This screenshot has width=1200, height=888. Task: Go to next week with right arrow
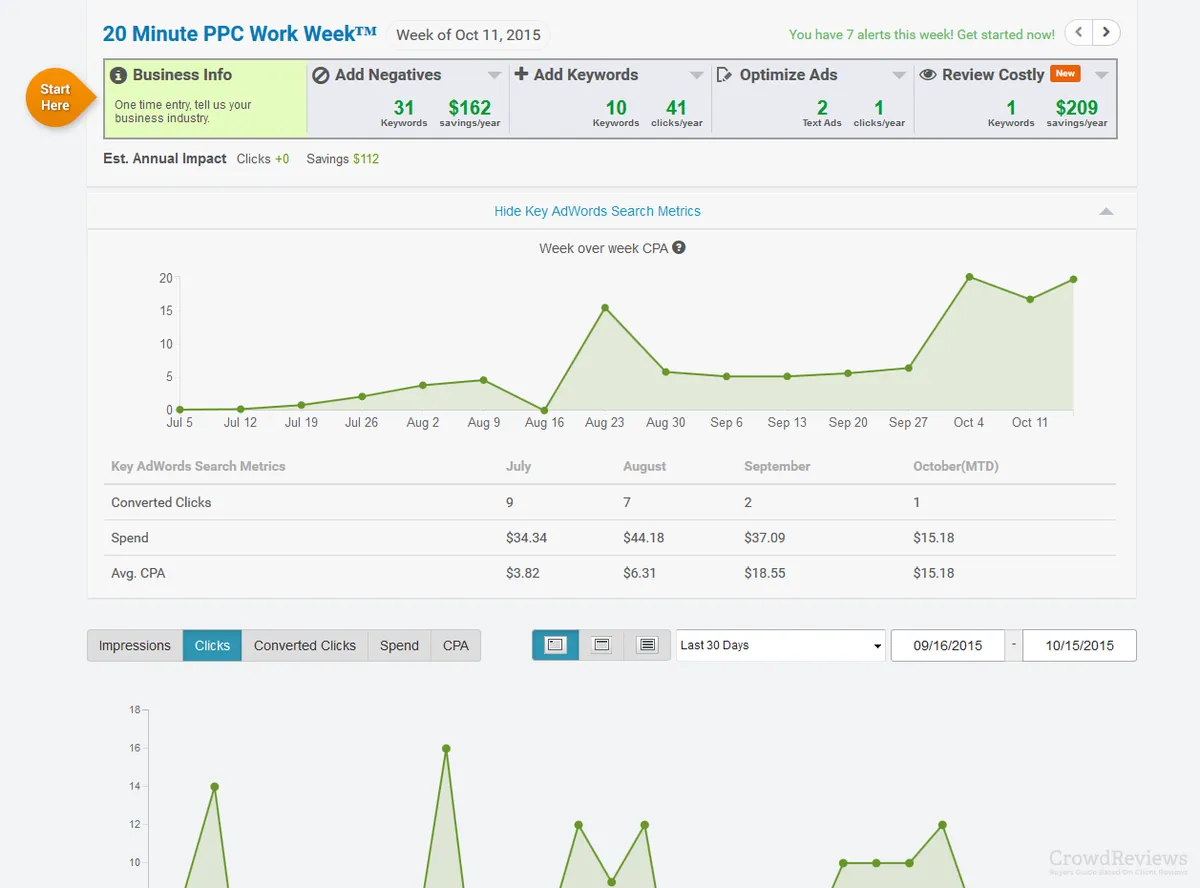1106,32
